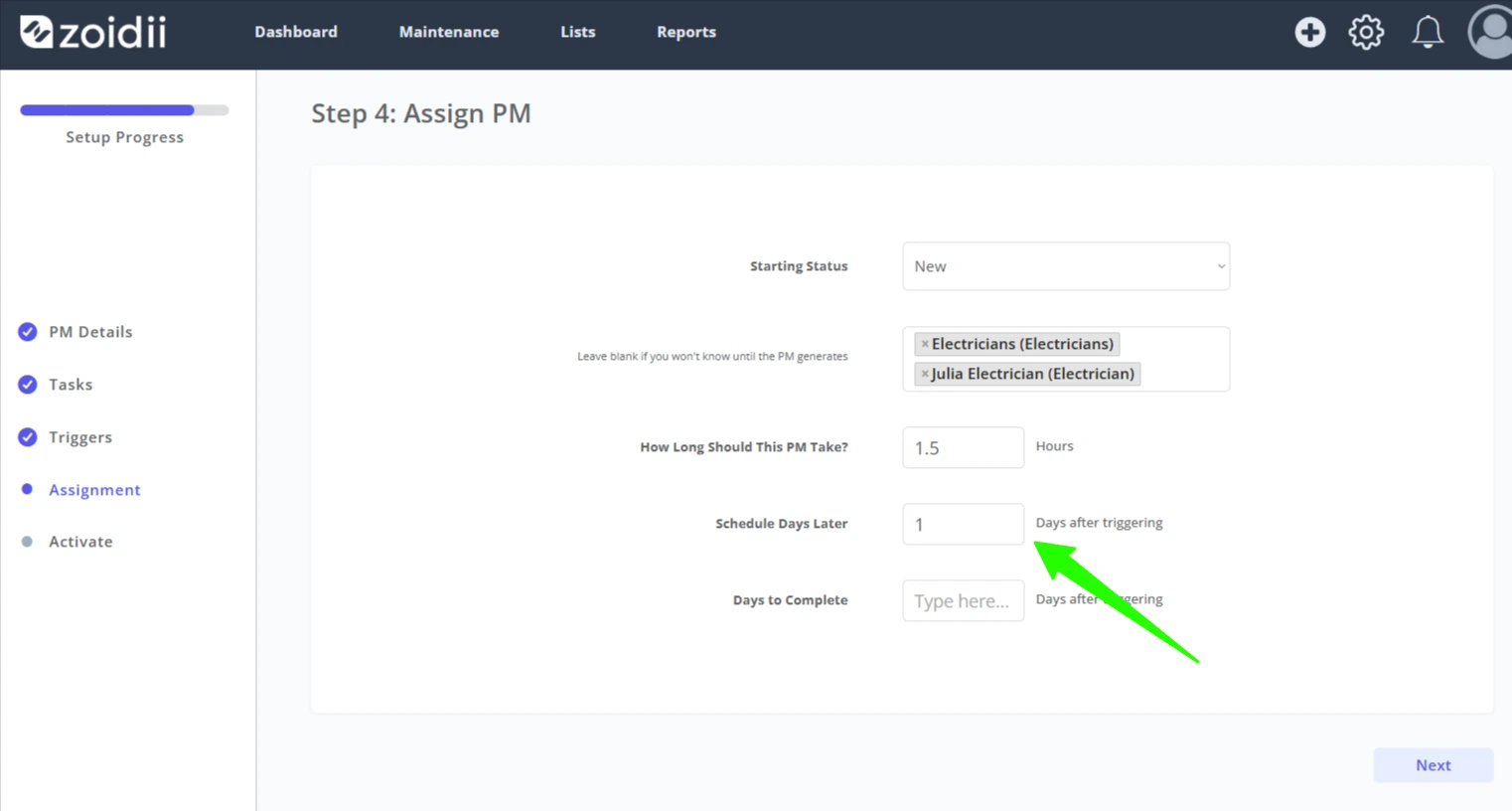
Task: Click the PM duration hours field
Action: pyautogui.click(x=963, y=447)
